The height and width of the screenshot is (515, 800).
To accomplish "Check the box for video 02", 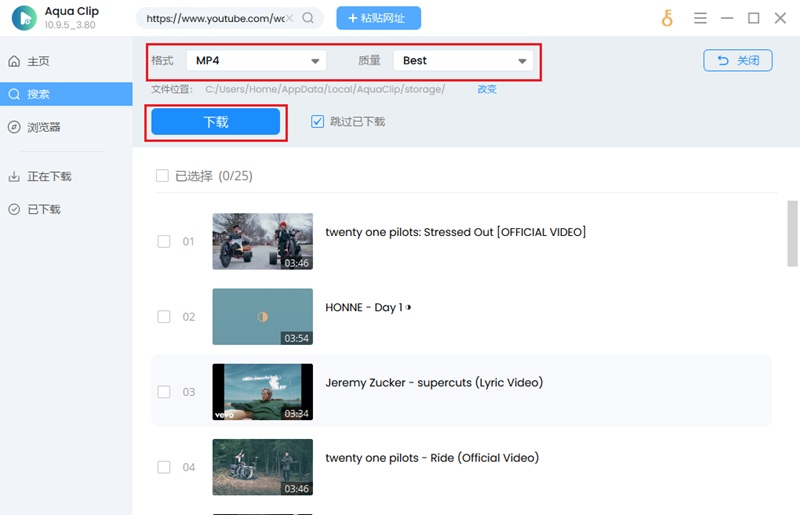I will [x=164, y=316].
